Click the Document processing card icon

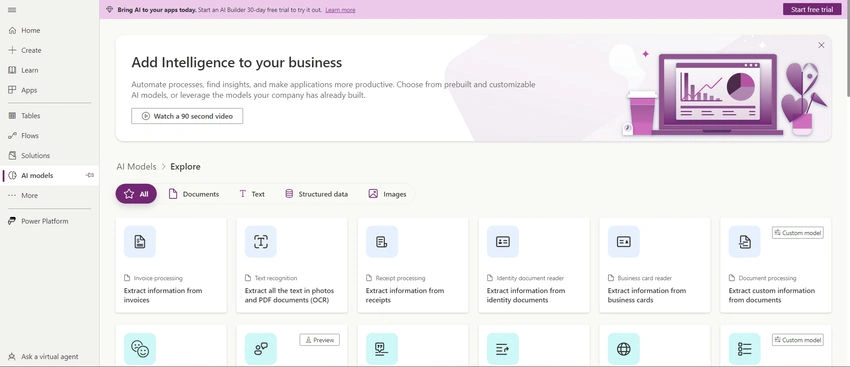click(744, 242)
